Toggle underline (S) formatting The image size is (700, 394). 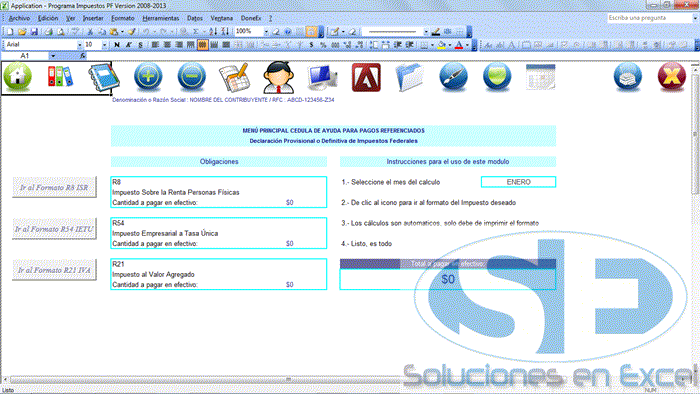[141, 45]
